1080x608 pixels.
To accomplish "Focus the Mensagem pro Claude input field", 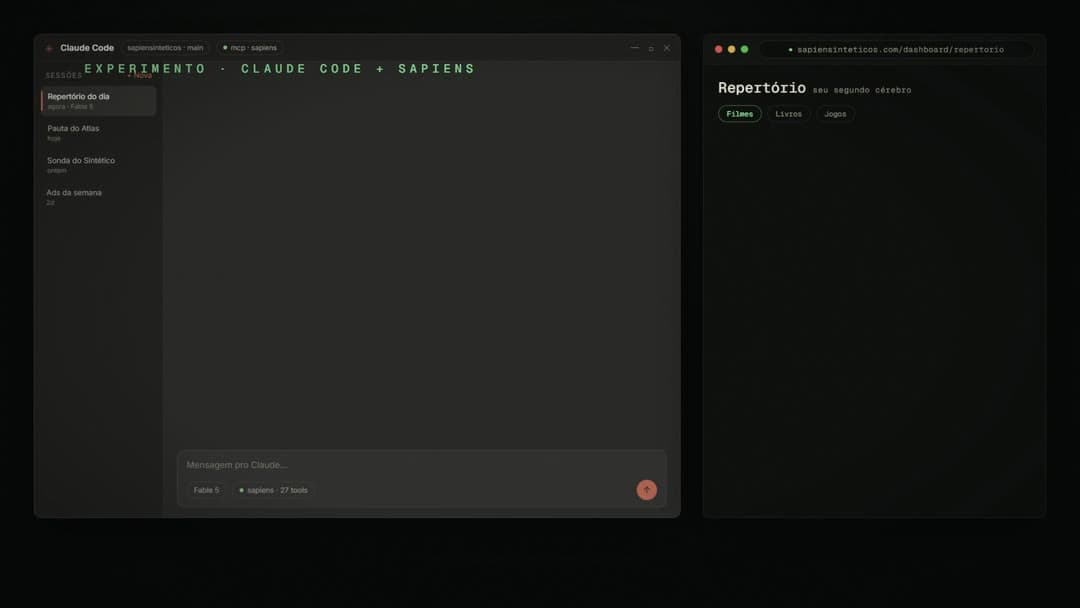I will click(421, 465).
